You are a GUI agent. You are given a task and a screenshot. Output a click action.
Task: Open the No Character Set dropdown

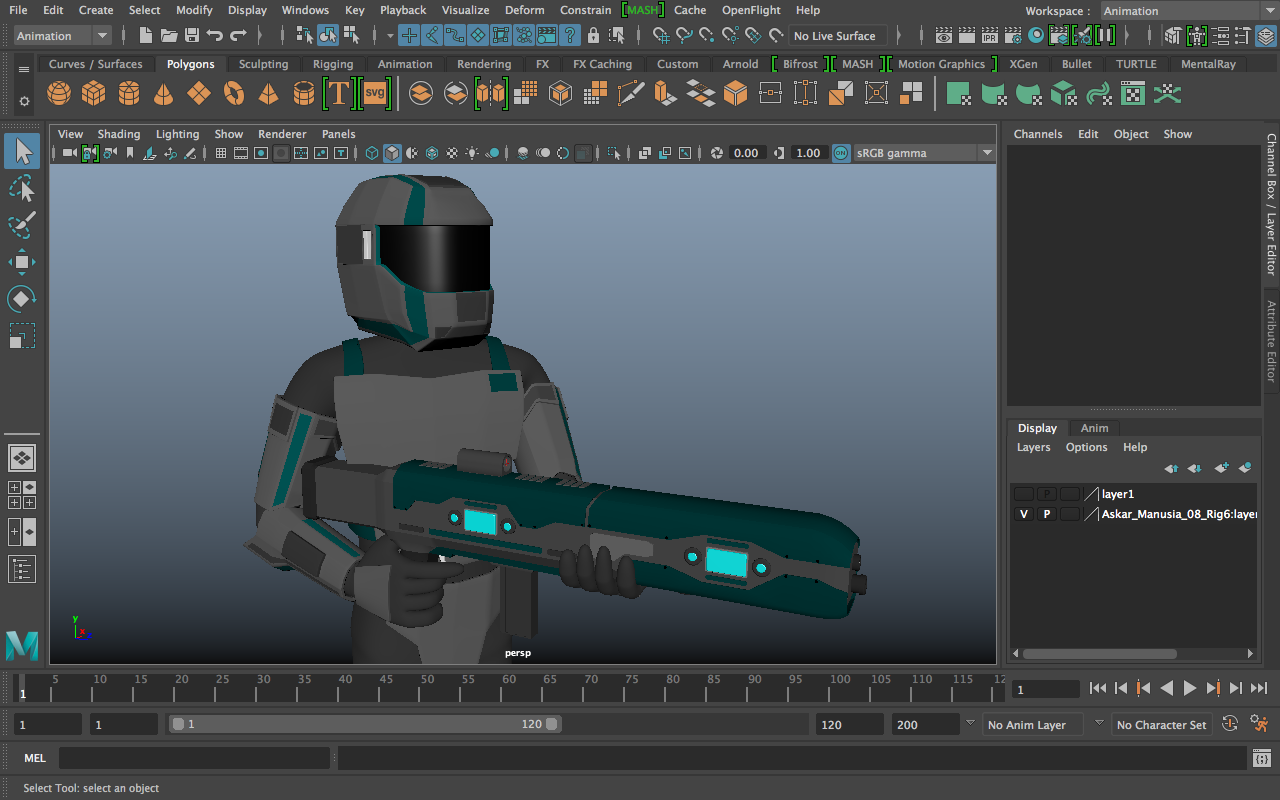[1161, 725]
